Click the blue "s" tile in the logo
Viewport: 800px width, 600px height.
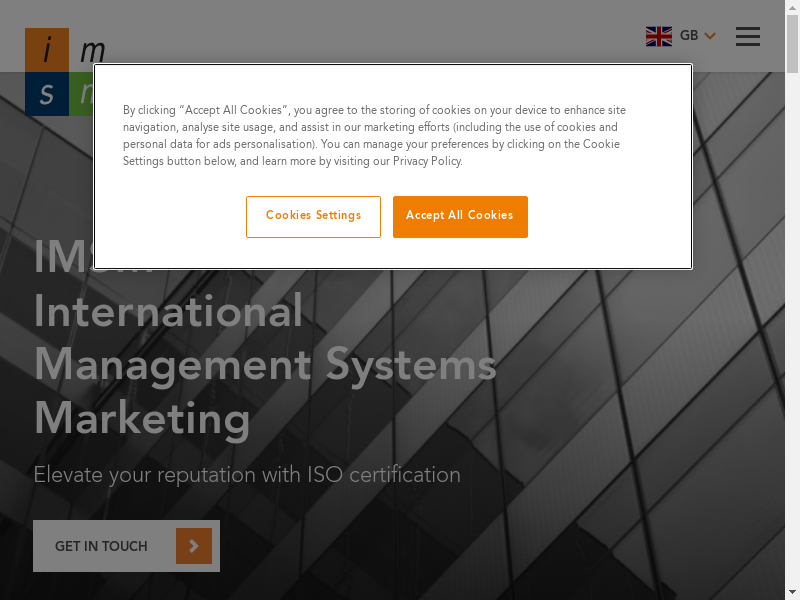(47, 94)
